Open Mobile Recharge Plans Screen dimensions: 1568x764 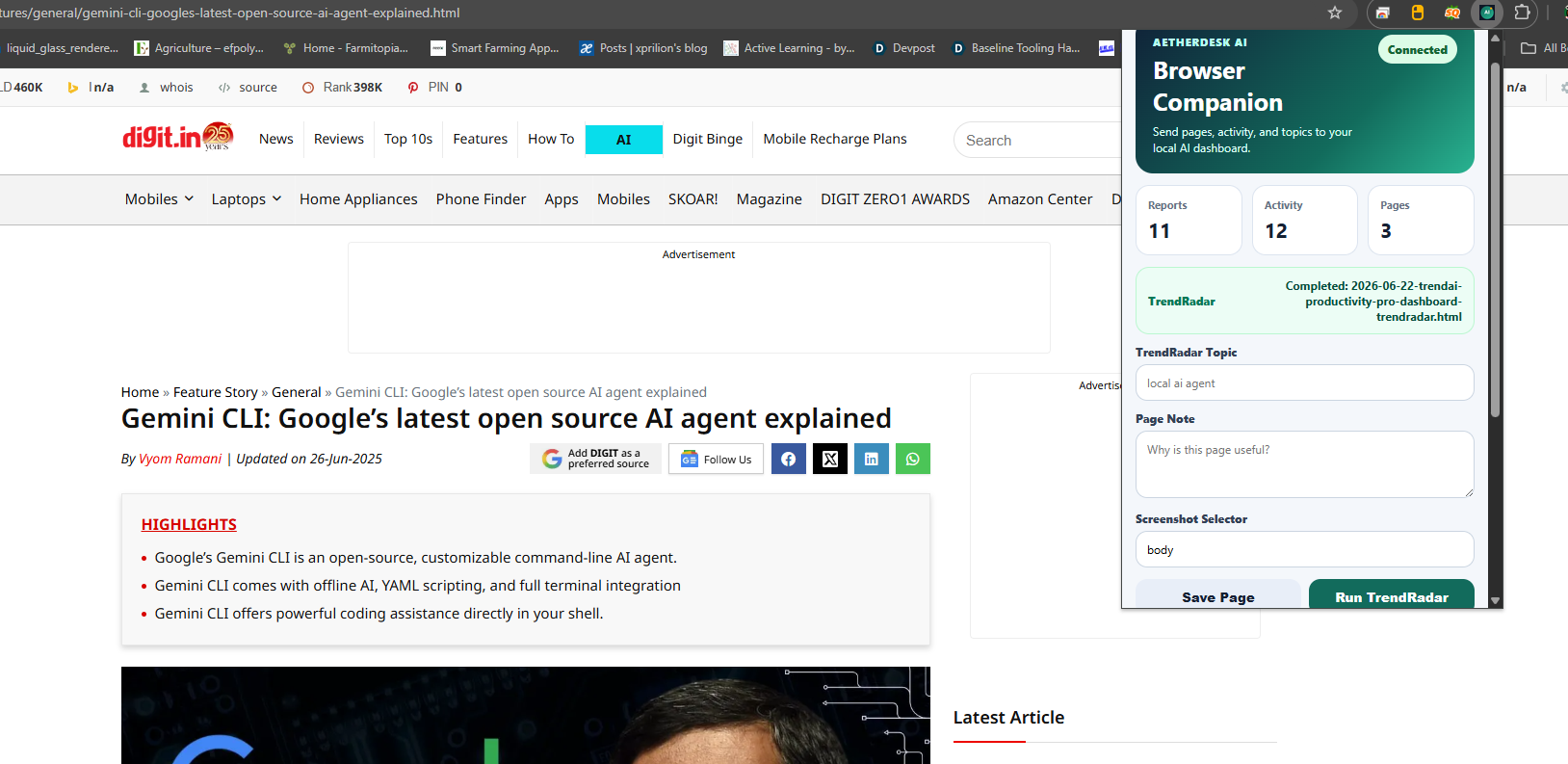[x=835, y=139]
